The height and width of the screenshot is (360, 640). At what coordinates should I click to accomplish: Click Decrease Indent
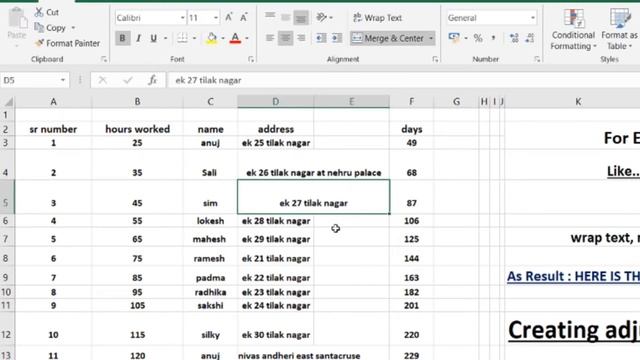point(321,38)
